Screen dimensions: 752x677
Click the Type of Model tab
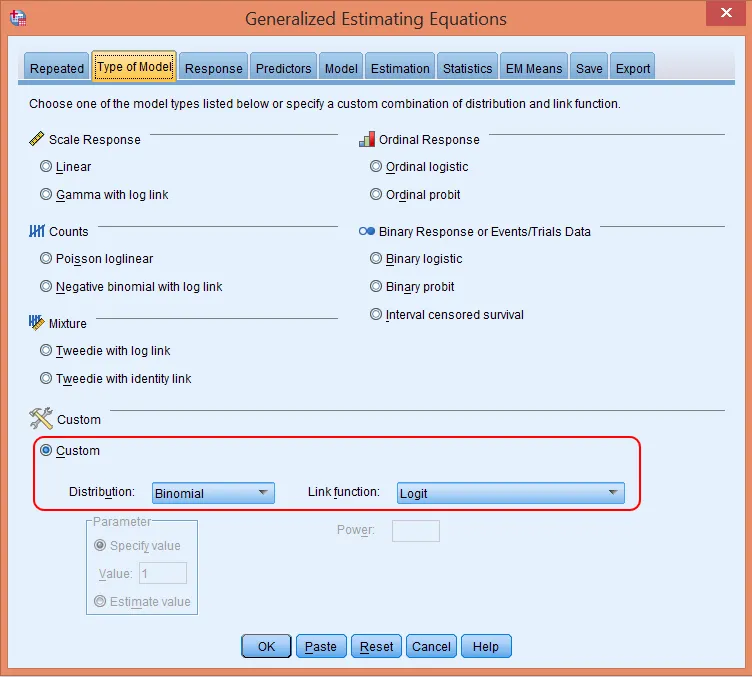pos(134,66)
